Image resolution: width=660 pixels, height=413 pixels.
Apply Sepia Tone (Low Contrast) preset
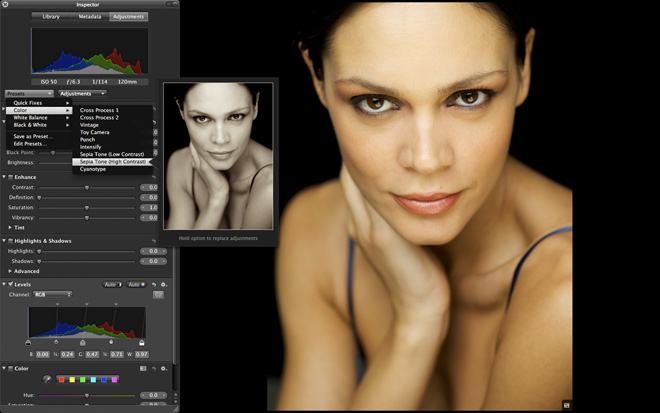pos(112,155)
